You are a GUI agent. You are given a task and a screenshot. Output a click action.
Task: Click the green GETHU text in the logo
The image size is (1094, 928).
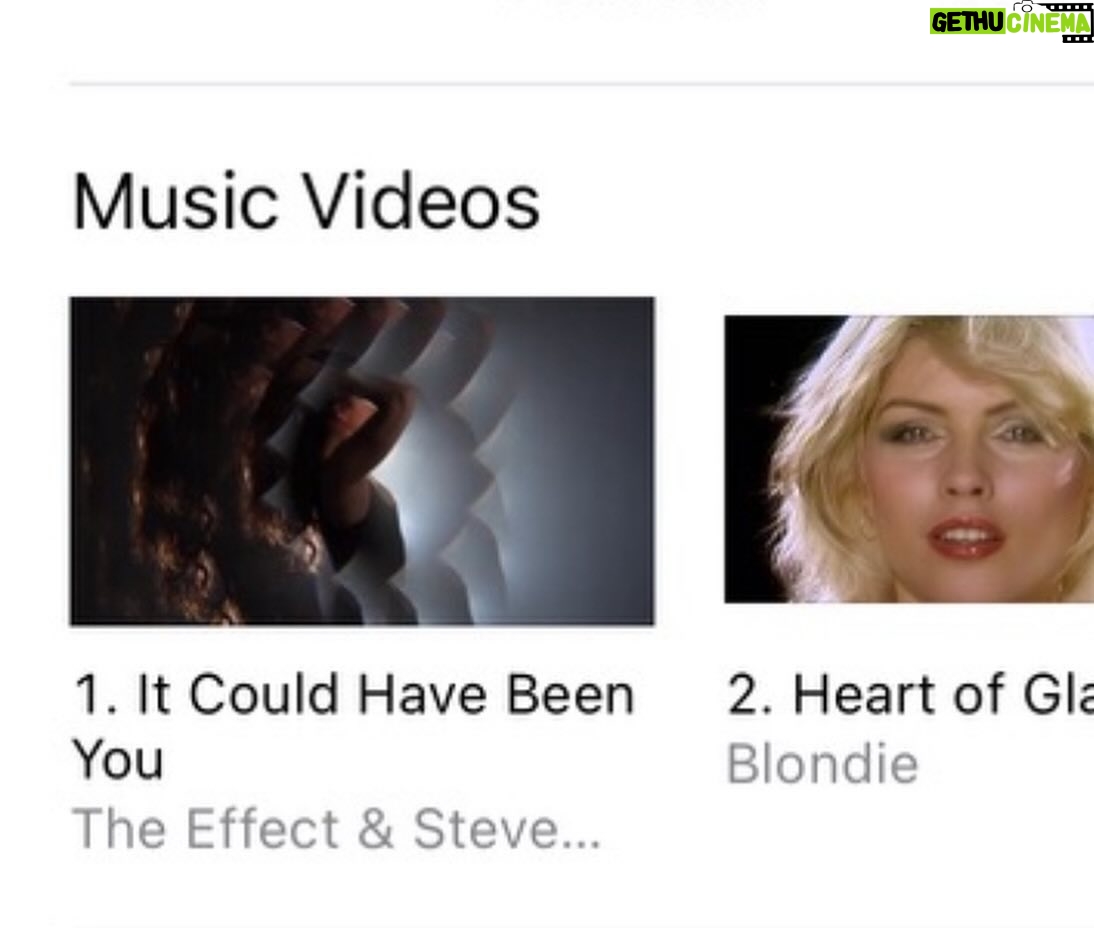coord(967,22)
